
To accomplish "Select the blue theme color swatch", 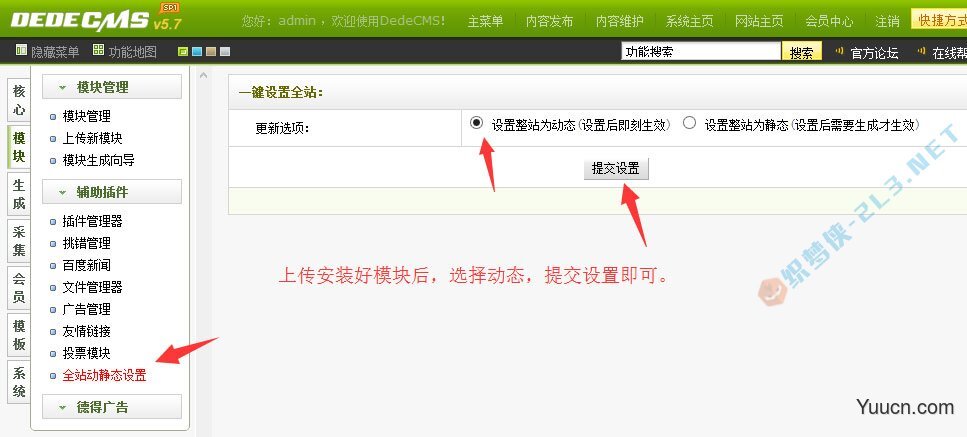I will [x=197, y=52].
